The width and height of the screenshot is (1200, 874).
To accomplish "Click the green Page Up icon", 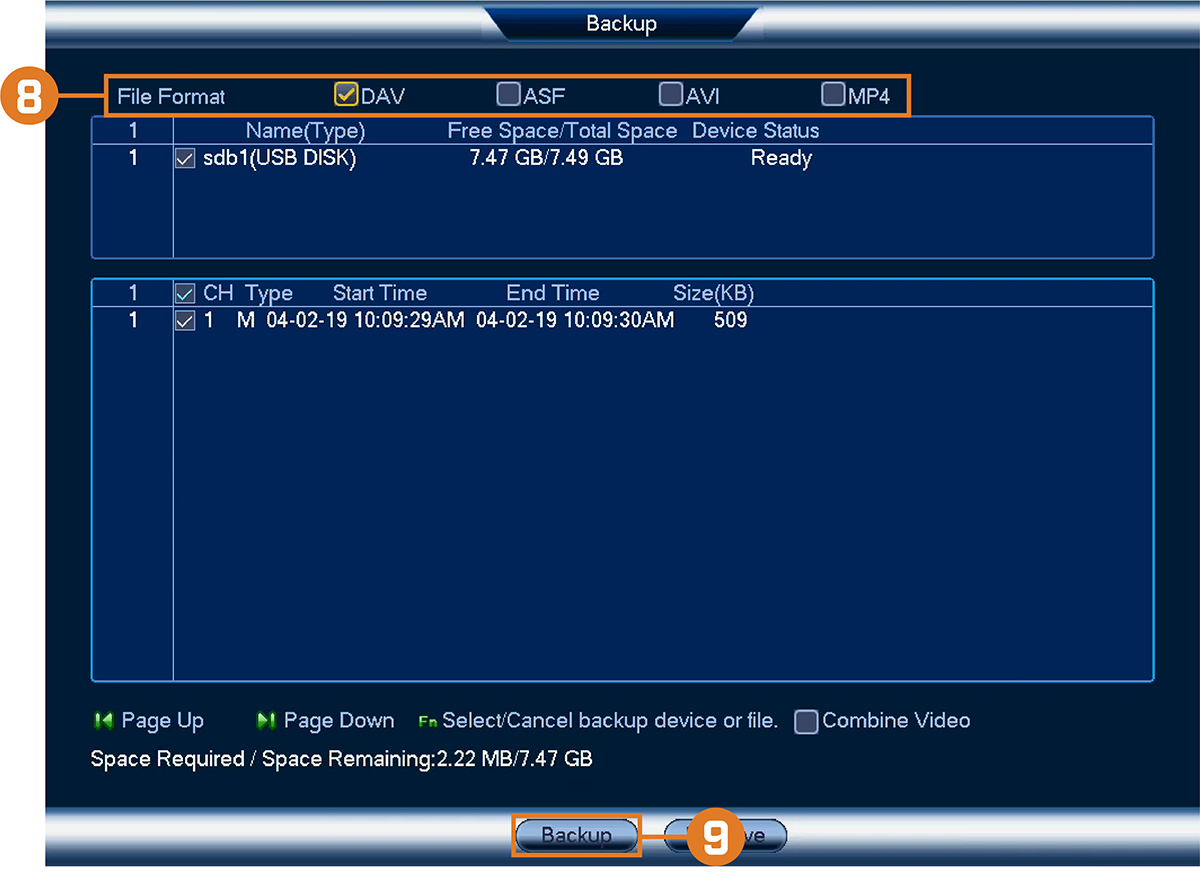I will point(103,720).
